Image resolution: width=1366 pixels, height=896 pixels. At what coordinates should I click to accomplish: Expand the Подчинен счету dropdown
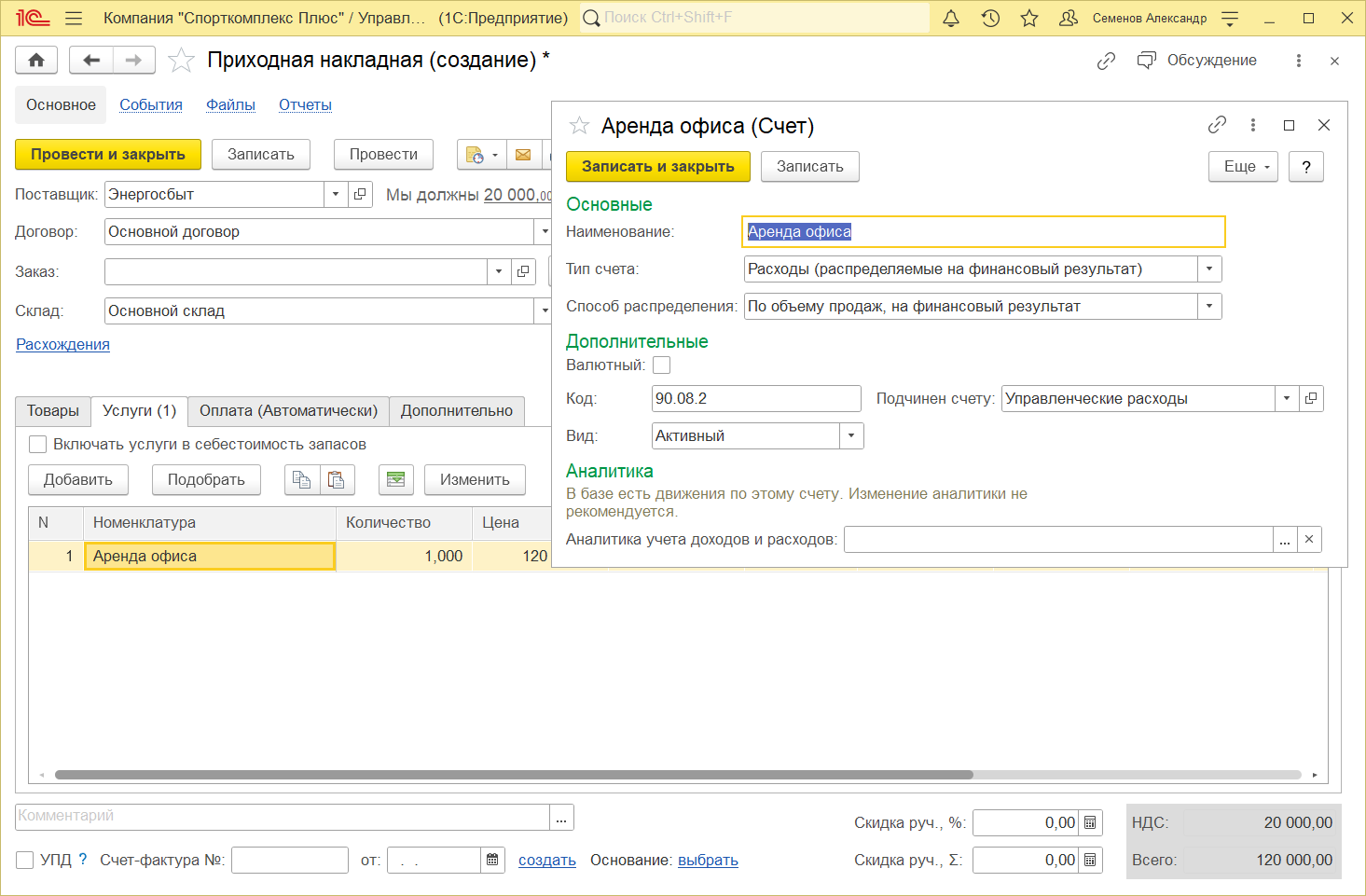(1287, 399)
